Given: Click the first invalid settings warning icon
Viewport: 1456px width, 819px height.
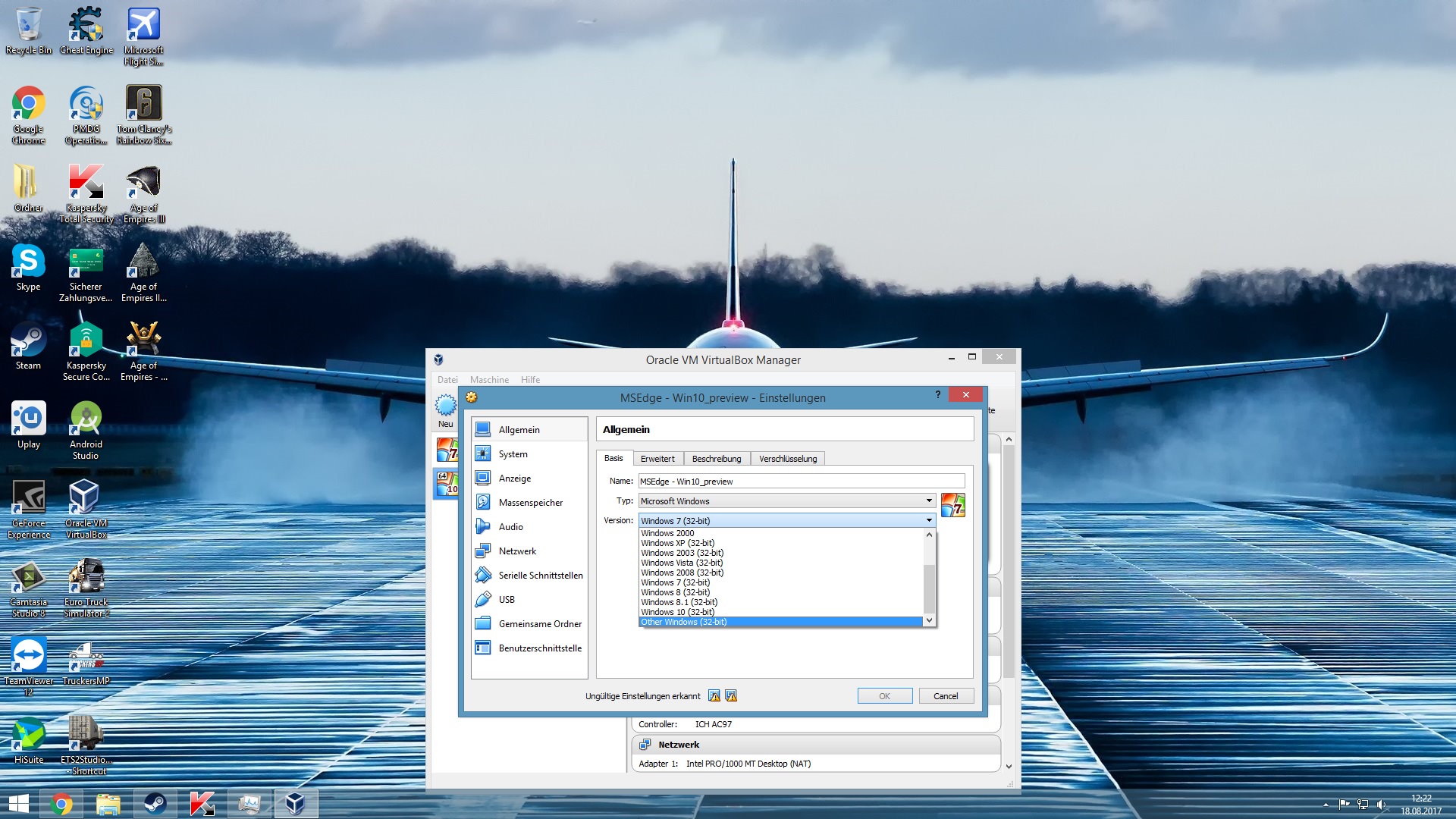Looking at the screenshot, I should [714, 696].
